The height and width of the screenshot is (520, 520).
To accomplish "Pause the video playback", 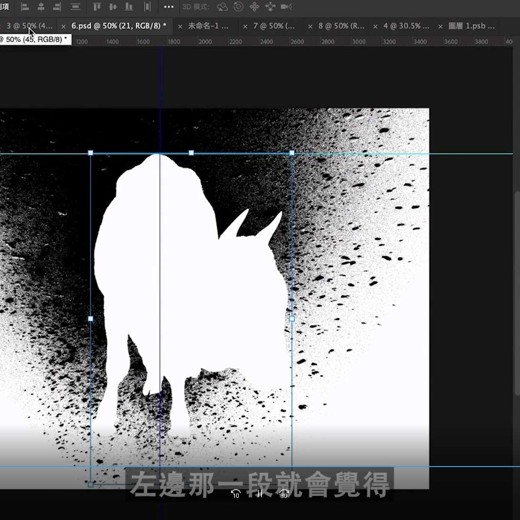I will click(260, 493).
